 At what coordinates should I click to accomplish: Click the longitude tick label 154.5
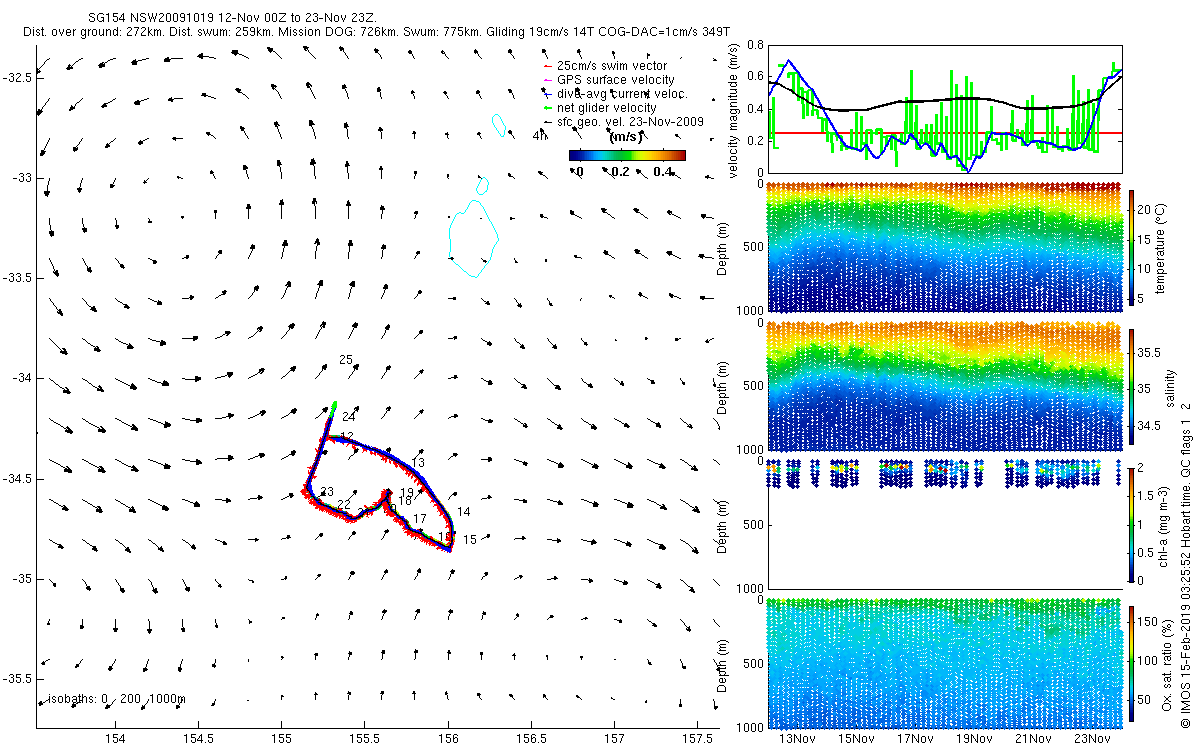pyautogui.click(x=199, y=738)
